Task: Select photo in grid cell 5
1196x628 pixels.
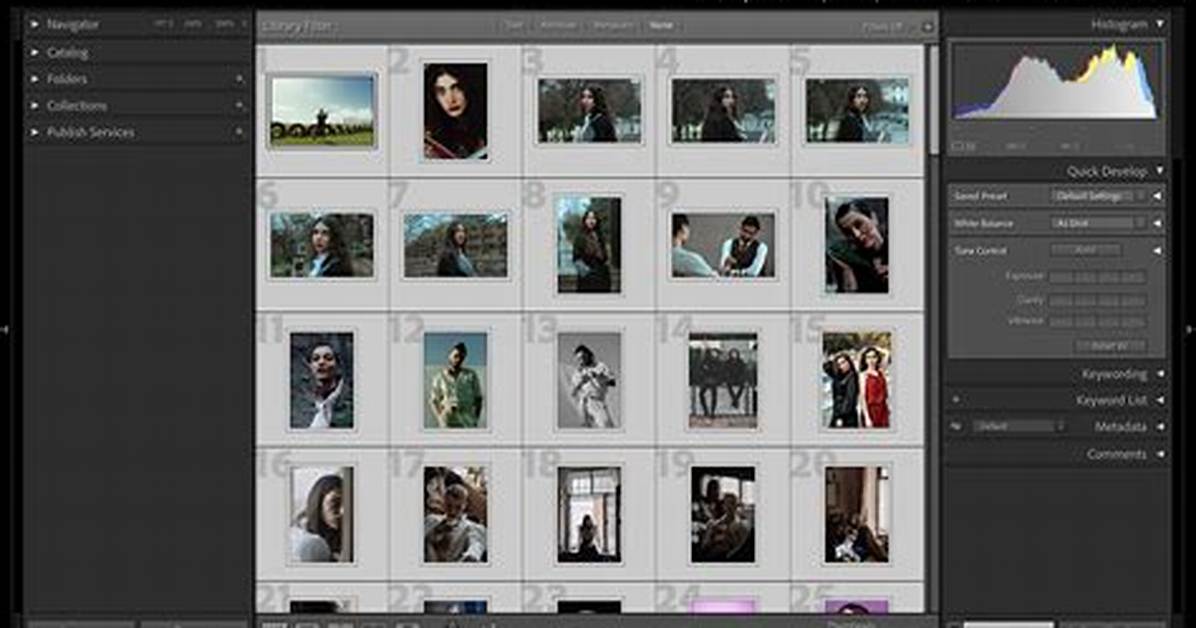Action: point(857,111)
